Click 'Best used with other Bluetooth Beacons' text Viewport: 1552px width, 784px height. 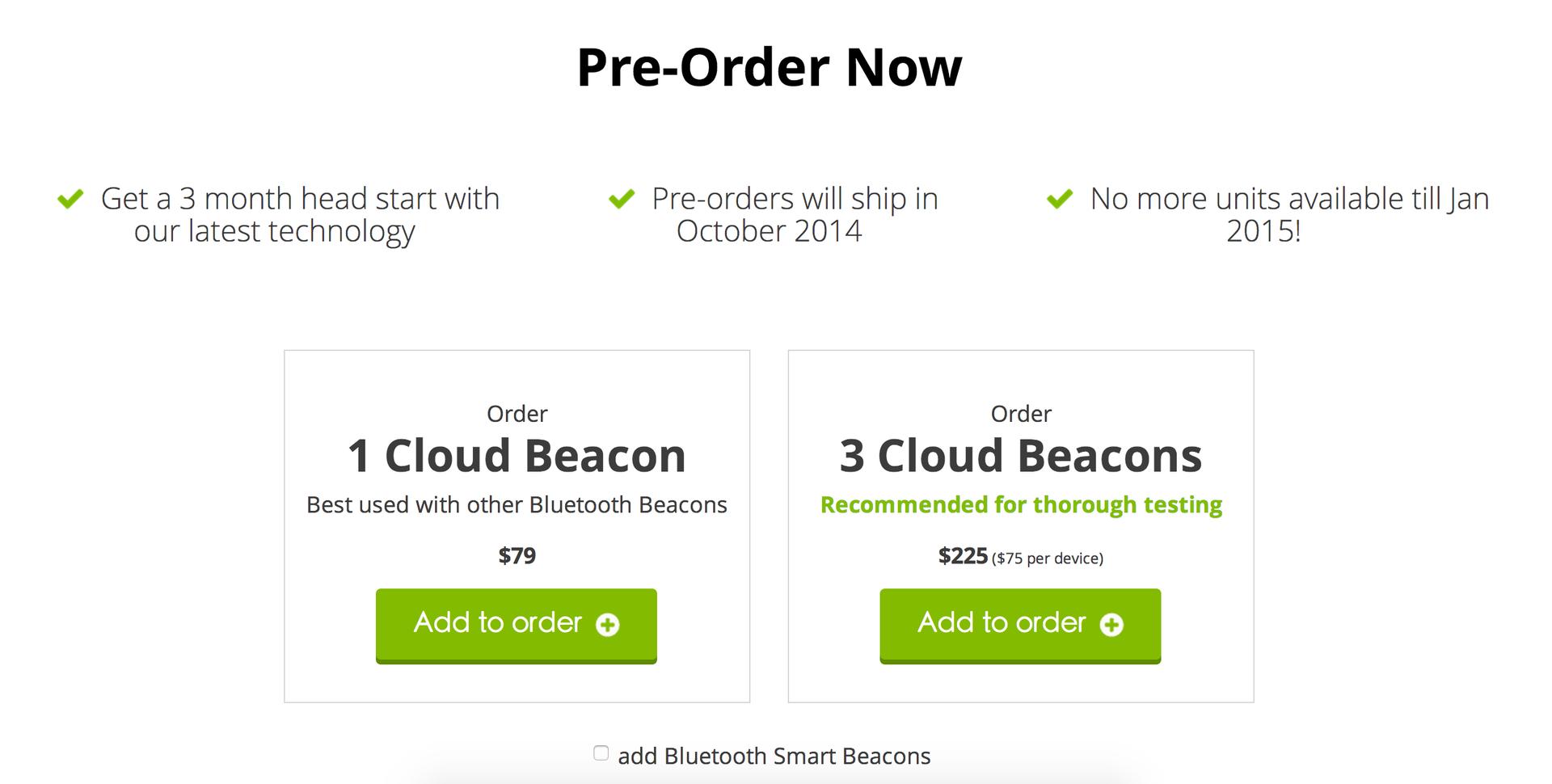517,505
